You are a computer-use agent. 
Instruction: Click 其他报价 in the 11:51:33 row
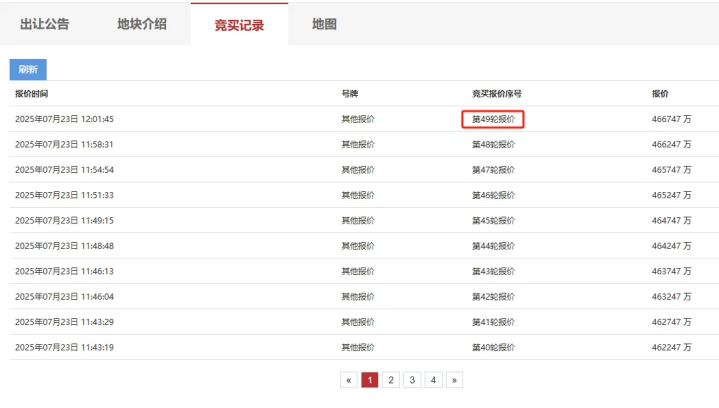(x=358, y=195)
